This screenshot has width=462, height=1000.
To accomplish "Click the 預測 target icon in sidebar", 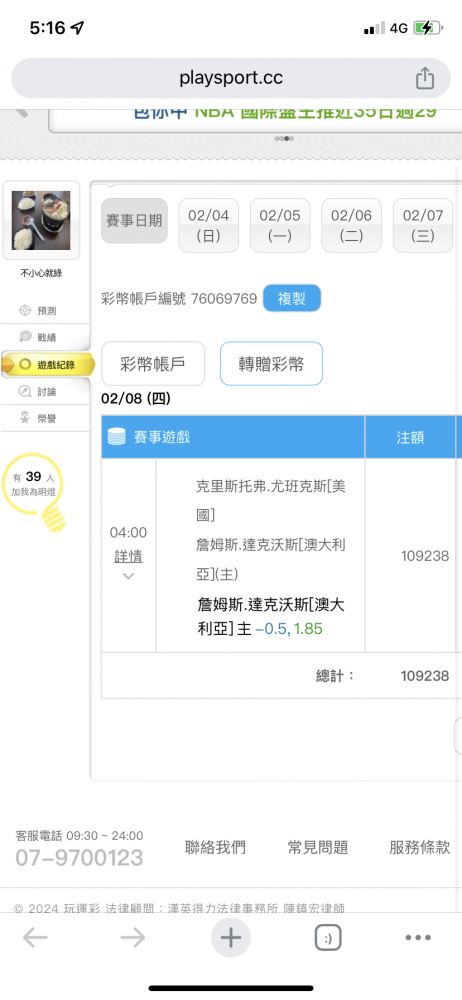I will pos(25,311).
